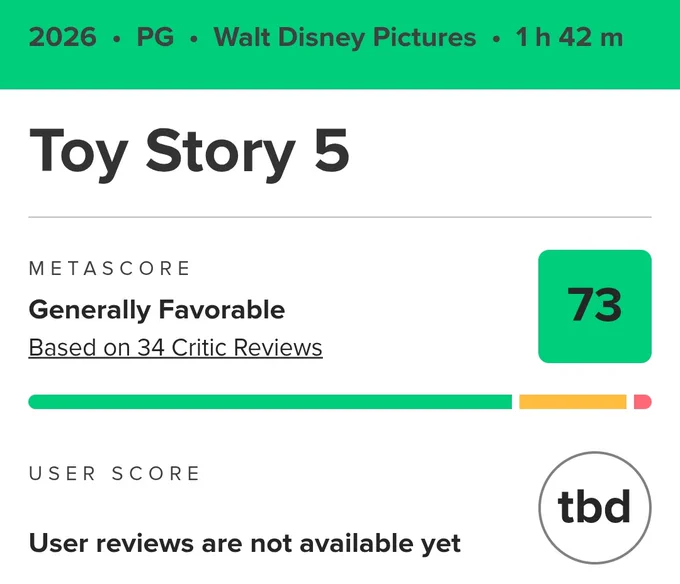Image resolution: width=680 pixels, height=584 pixels.
Task: Click the Generally Favorable text
Action: pos(157,310)
